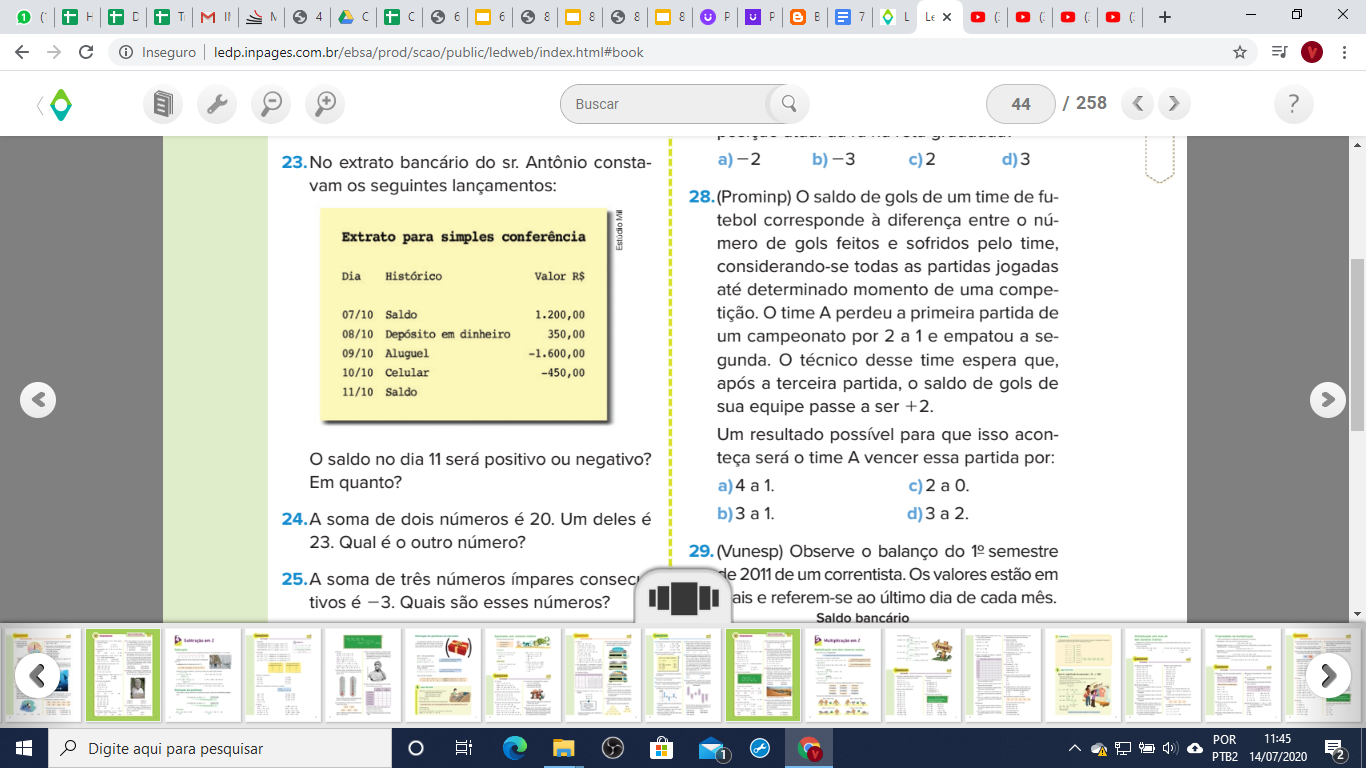Open a new Chrome tab
The image size is (1366, 768).
[x=1164, y=17]
